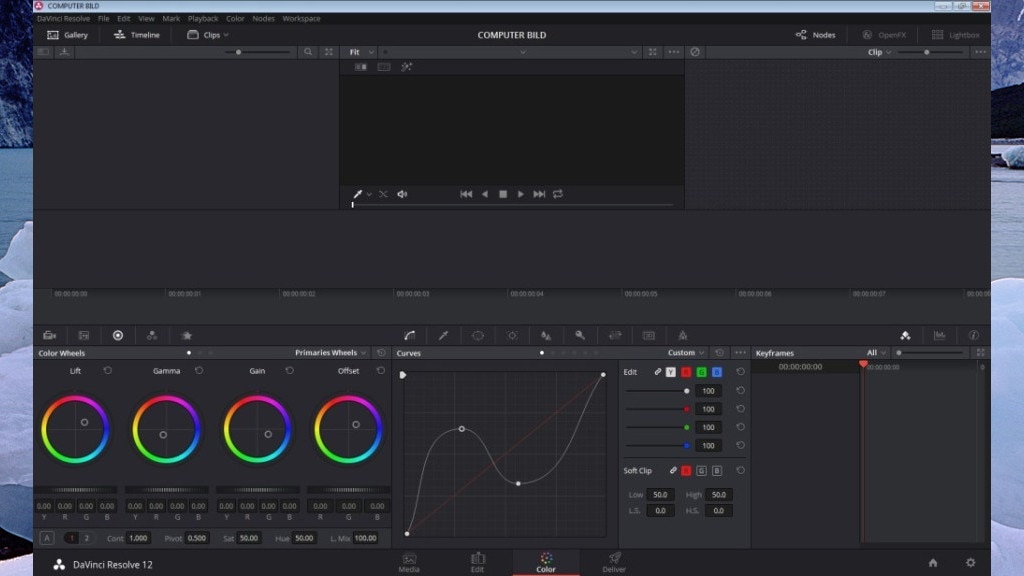The height and width of the screenshot is (576, 1024).
Task: Toggle the Edit channel link icon
Action: click(x=657, y=372)
